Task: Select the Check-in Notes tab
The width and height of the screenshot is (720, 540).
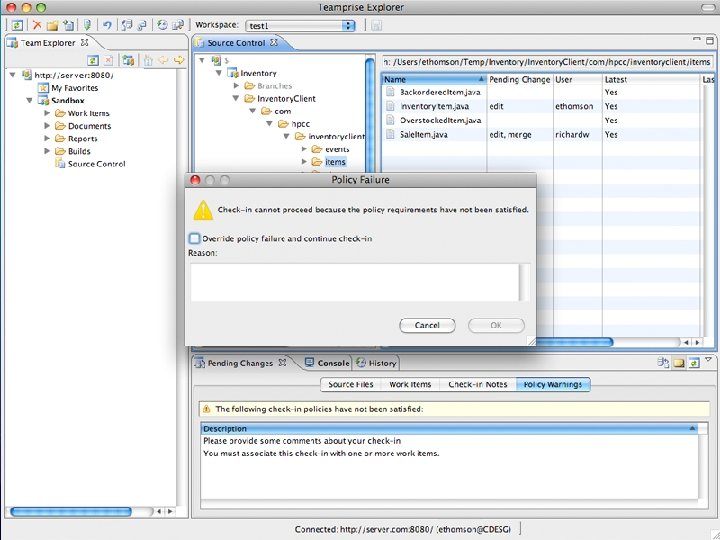Action: coord(478,384)
